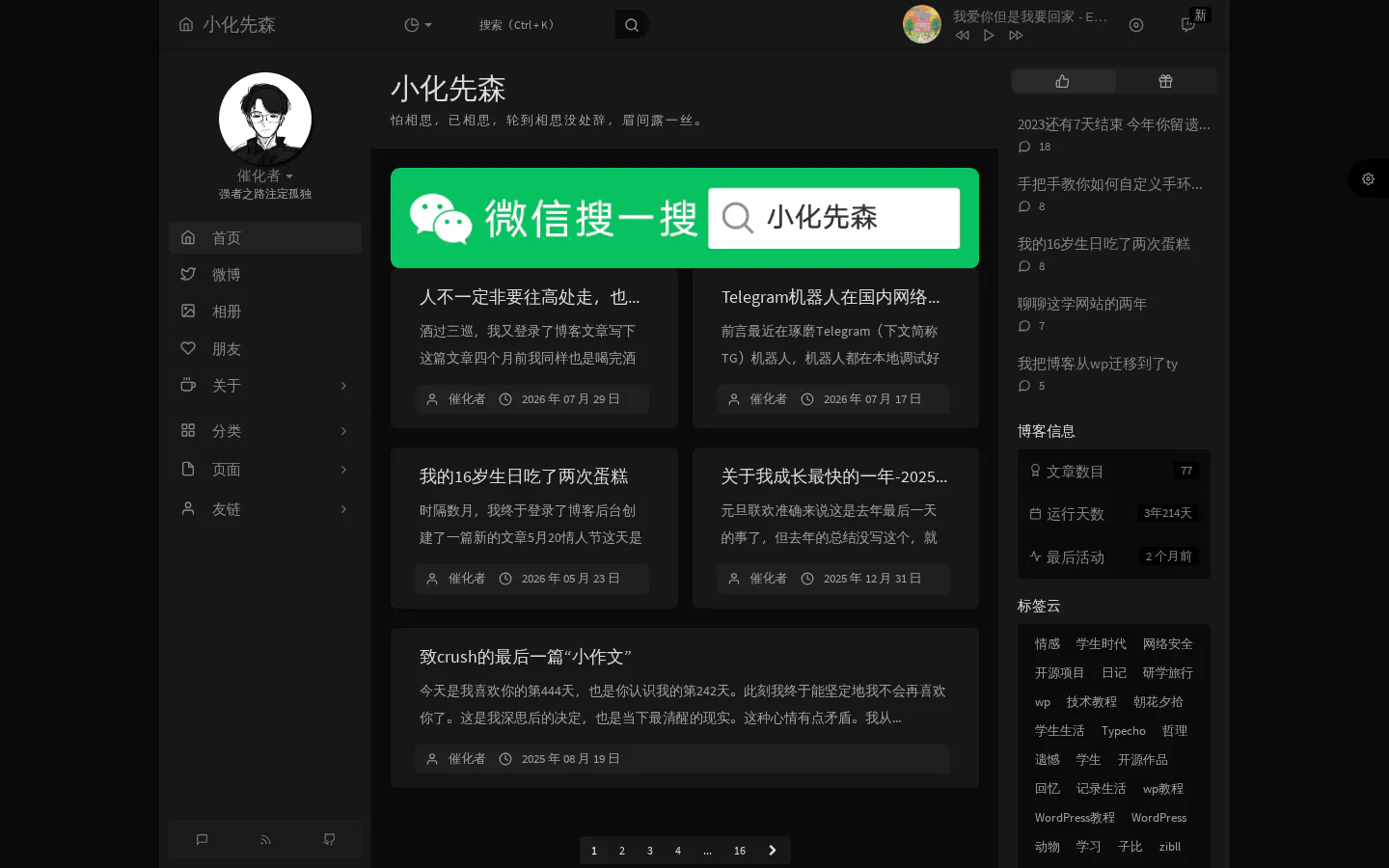Viewport: 1389px width, 868px height.
Task: Click the 运行天数 3年214天 row
Action: pyautogui.click(x=1114, y=514)
